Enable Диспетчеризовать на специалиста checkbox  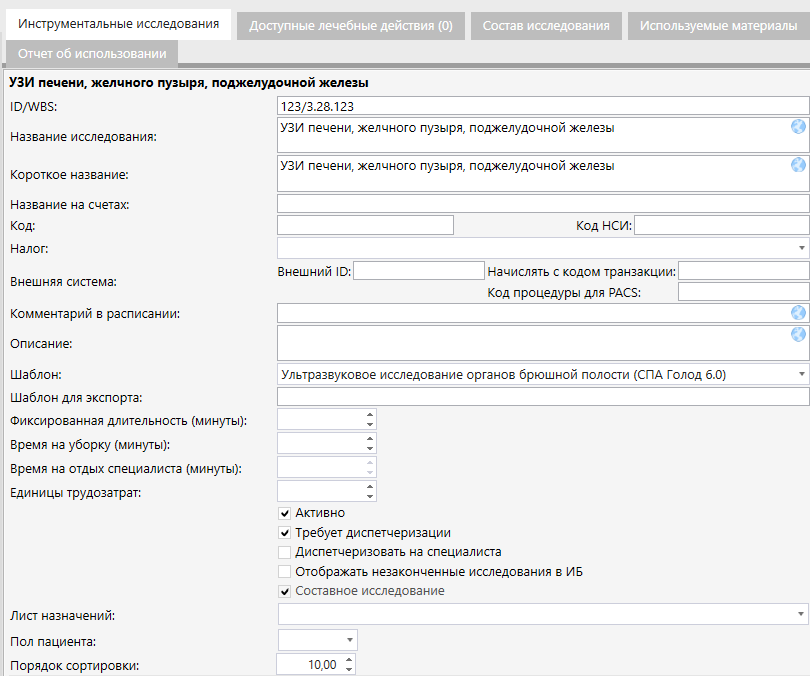tap(285, 552)
